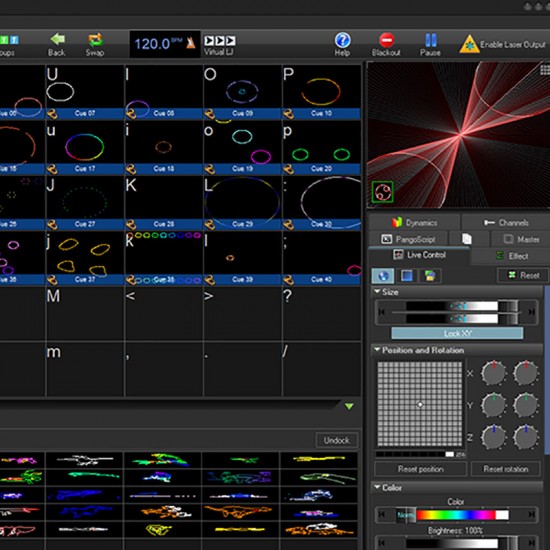Click the link icon on Cue 28
Viewport: 550px width, 550px height.
point(131,224)
